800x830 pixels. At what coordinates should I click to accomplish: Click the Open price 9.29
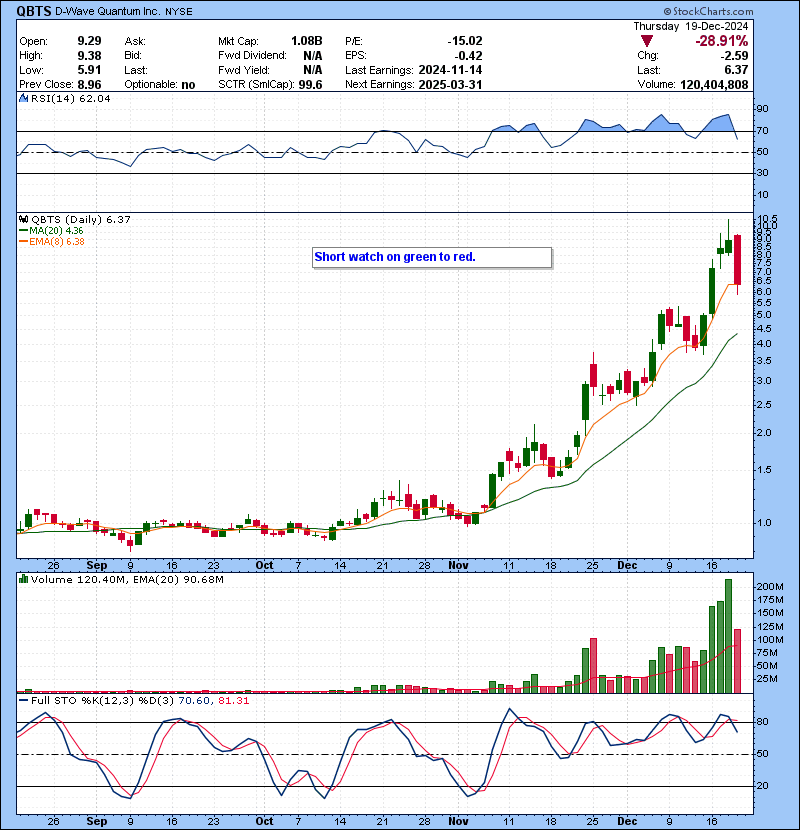[89, 41]
